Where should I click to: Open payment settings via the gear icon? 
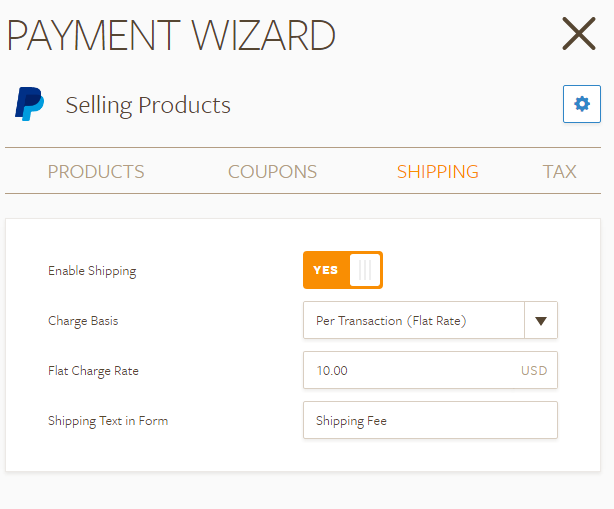point(581,104)
